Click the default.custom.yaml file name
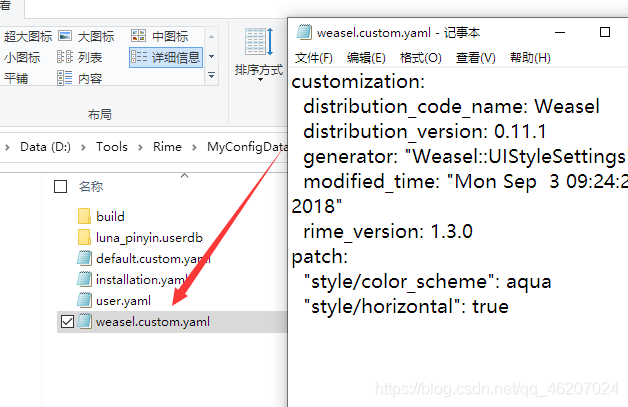 click(x=153, y=259)
